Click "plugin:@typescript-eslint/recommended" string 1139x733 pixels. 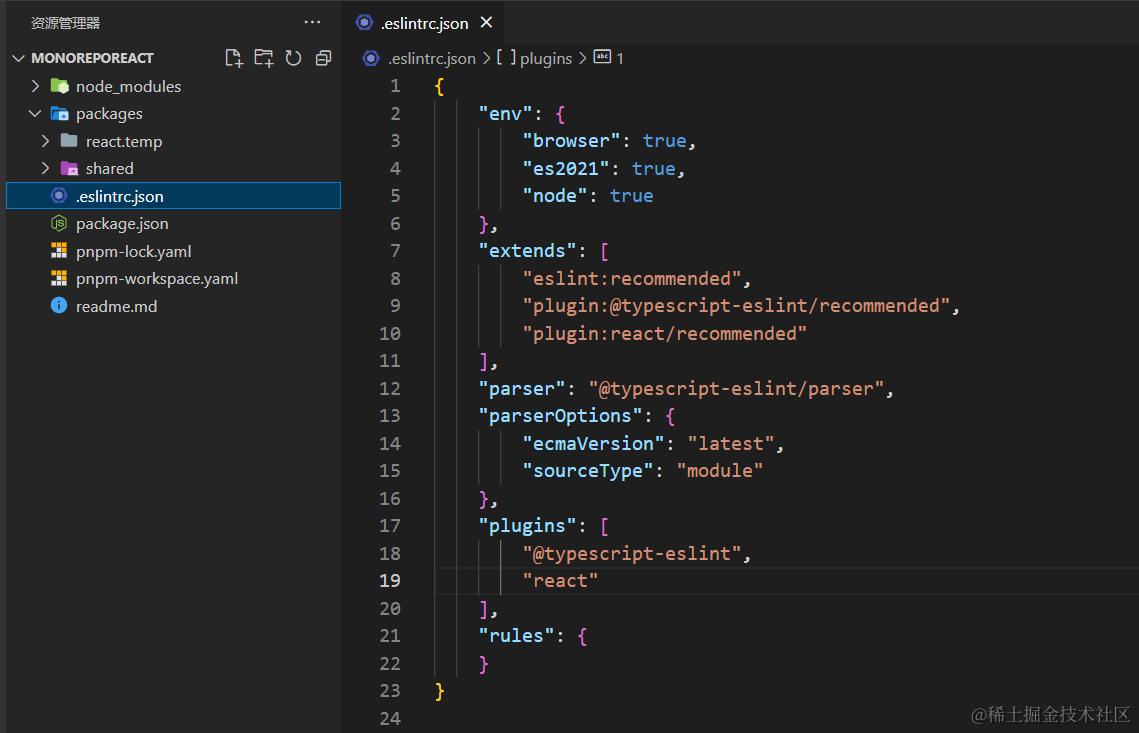coord(736,306)
